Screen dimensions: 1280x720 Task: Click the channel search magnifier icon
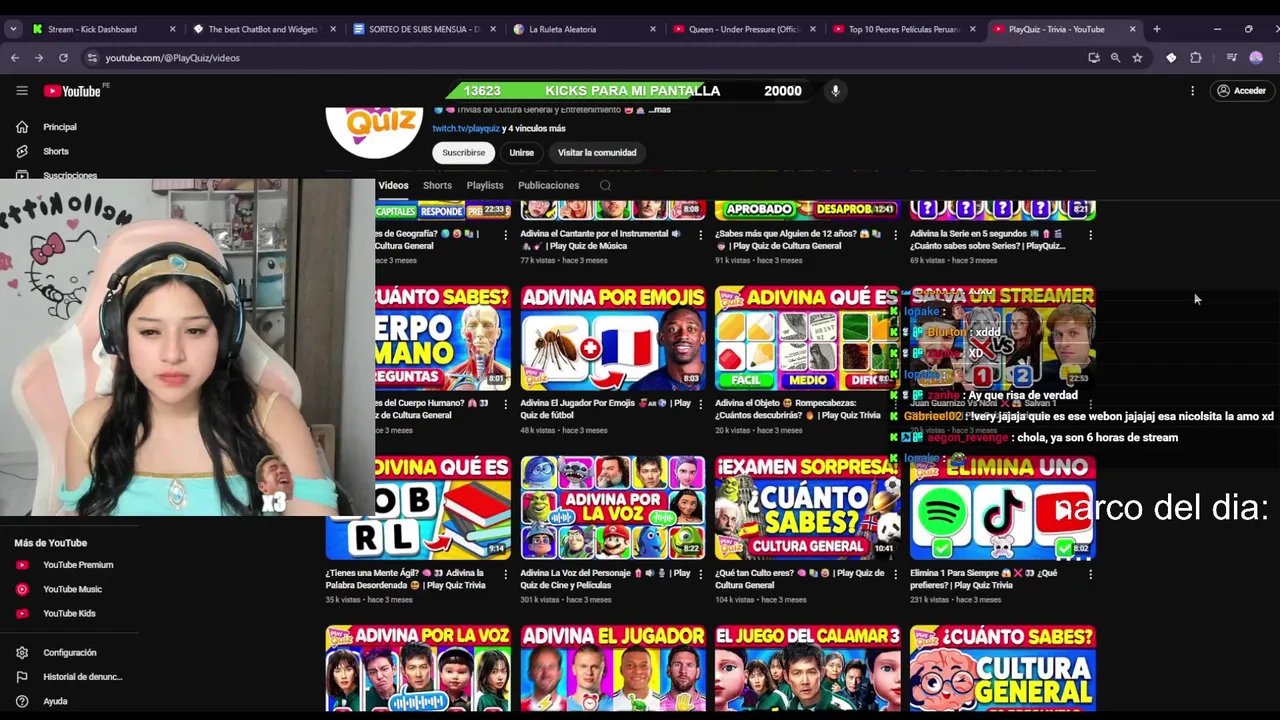tap(605, 185)
